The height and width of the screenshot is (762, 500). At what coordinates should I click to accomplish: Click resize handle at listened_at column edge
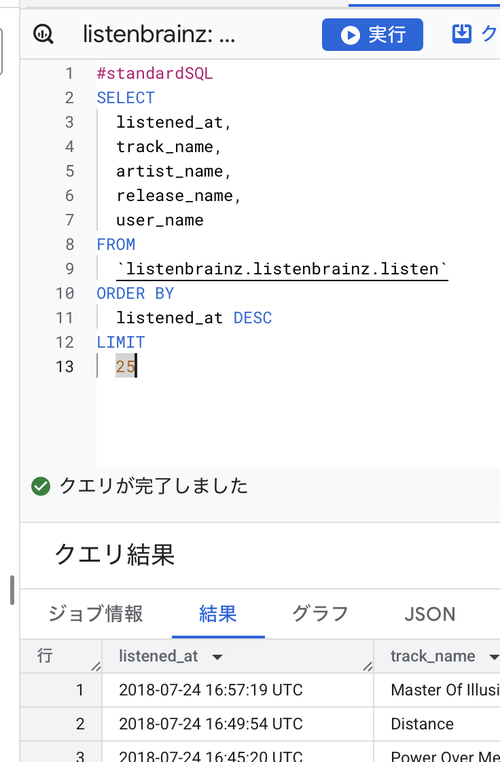pos(367,666)
